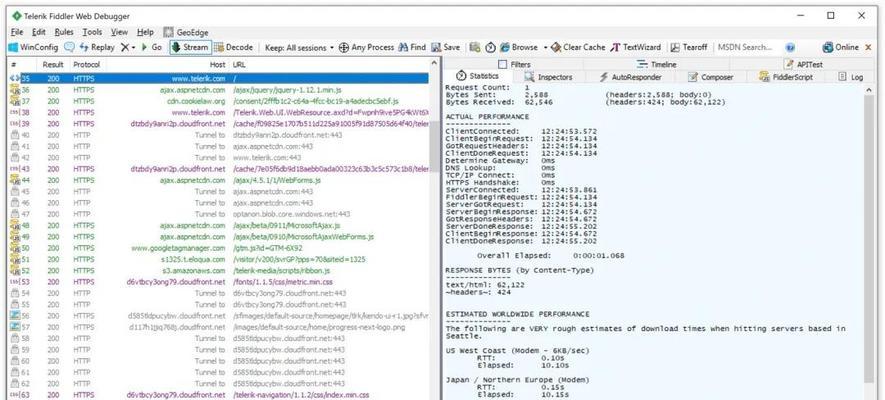Sort sessions by URL column header

pyautogui.click(x=330, y=65)
